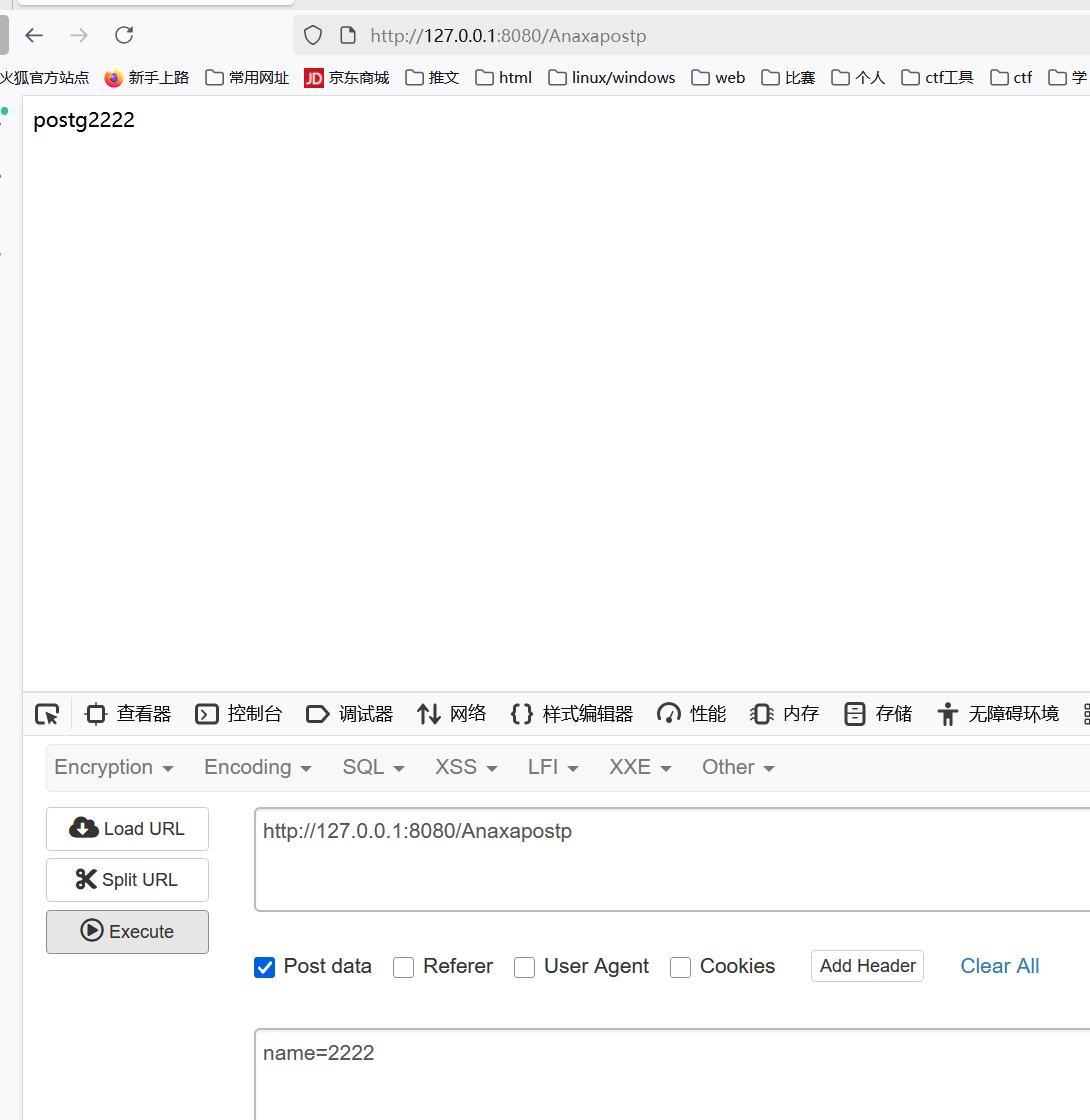The image size is (1090, 1120).
Task: Switch to the 调试器 debugger tab
Action: [349, 714]
